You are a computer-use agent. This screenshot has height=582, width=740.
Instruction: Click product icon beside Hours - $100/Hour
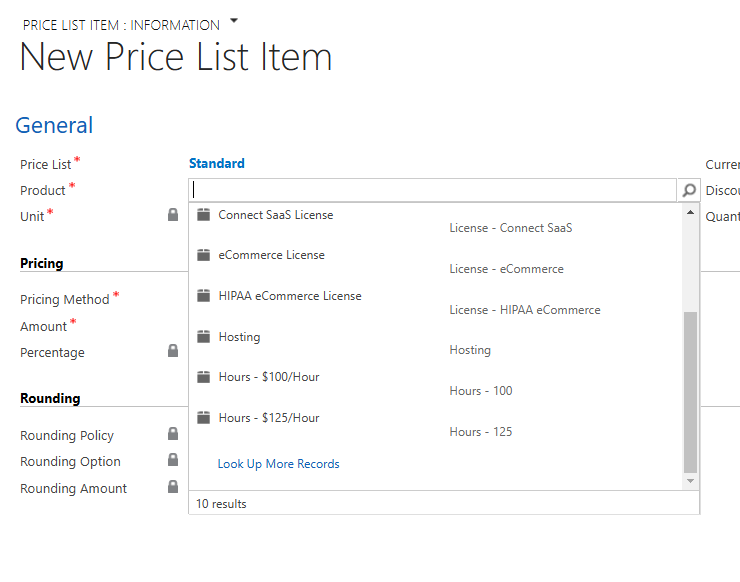[x=203, y=377]
